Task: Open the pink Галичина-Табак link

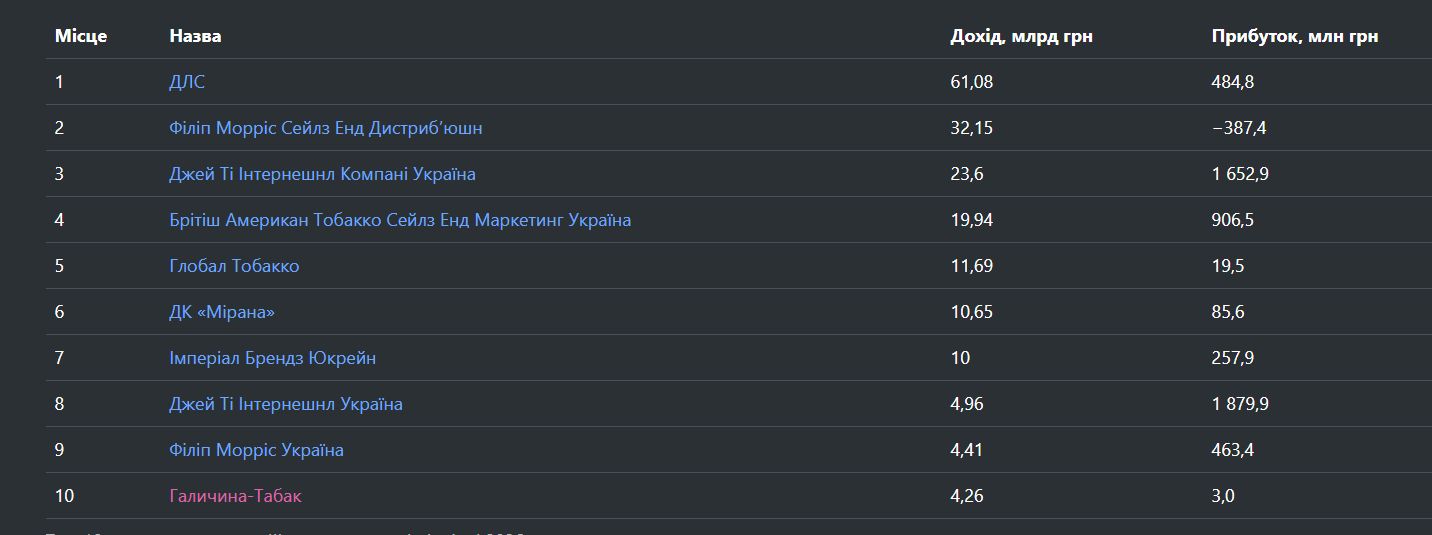Action: pyautogui.click(x=235, y=496)
